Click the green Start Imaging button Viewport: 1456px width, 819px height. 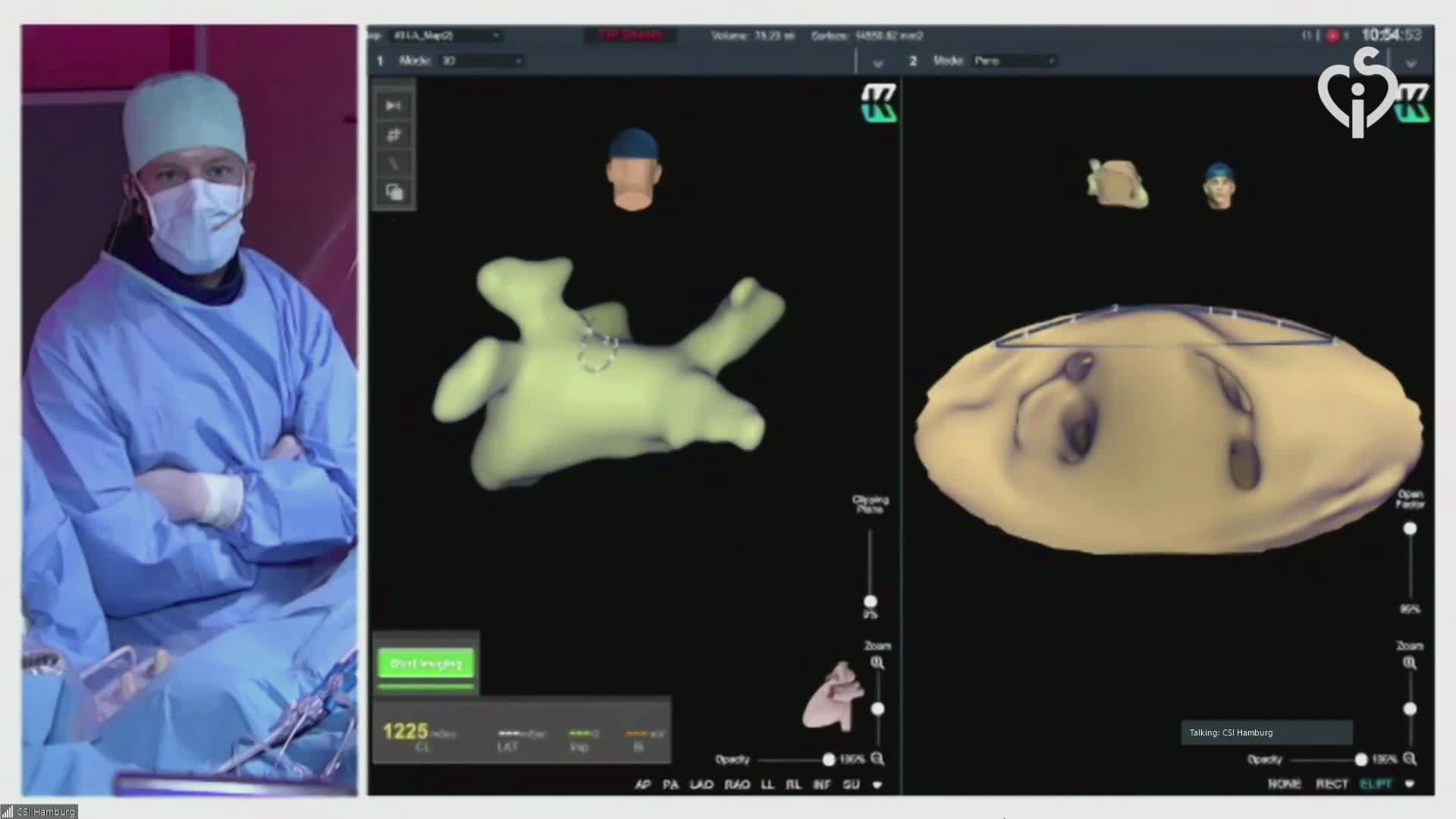click(x=425, y=664)
